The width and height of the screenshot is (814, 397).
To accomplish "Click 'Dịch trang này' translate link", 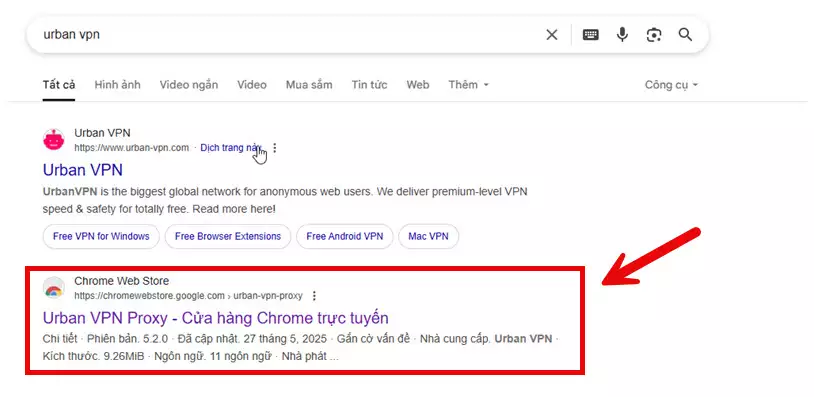I will coord(230,148).
